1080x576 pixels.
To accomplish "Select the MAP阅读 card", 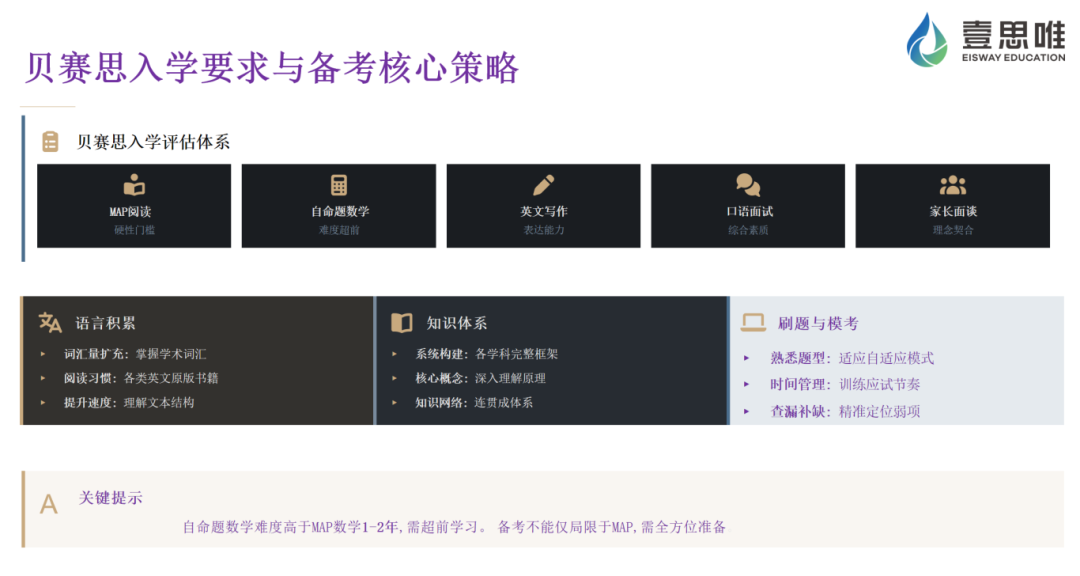I will 133,205.
